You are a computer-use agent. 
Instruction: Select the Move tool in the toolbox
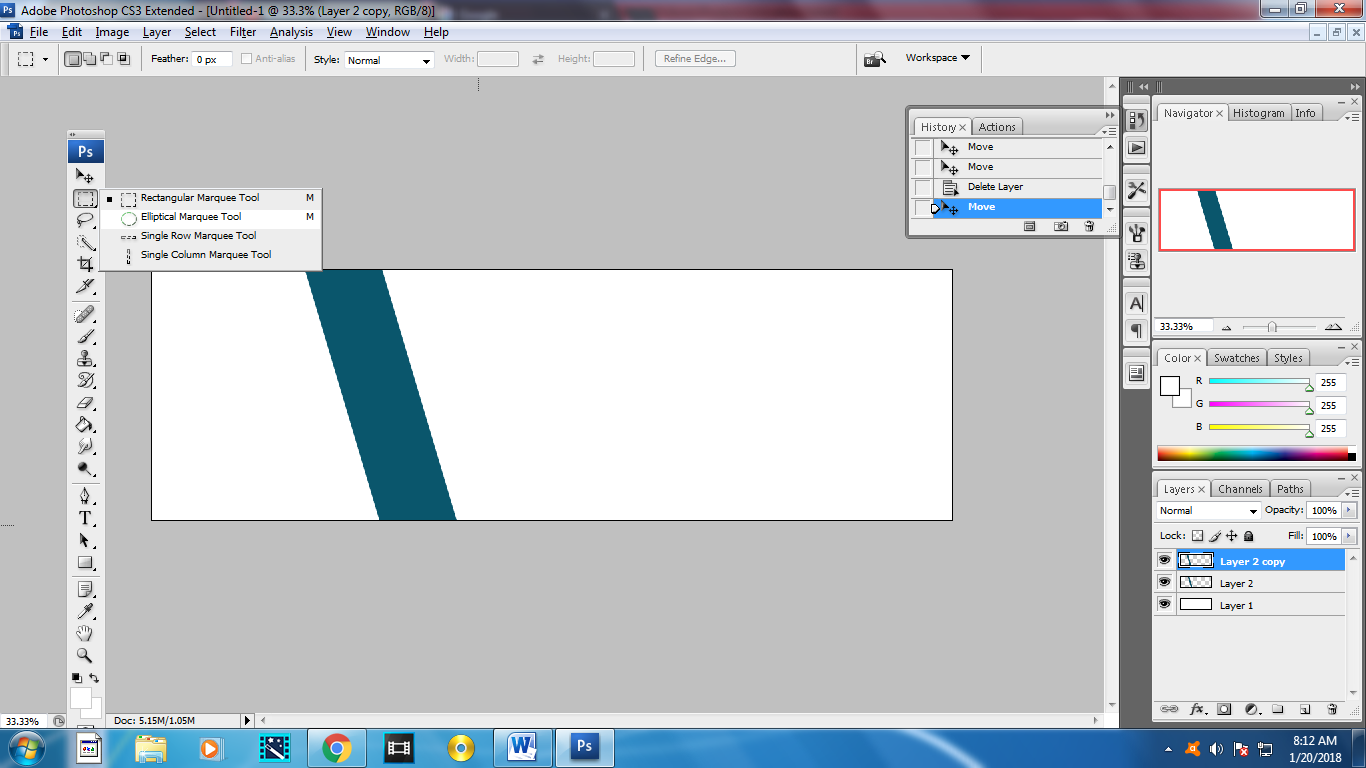pos(85,176)
